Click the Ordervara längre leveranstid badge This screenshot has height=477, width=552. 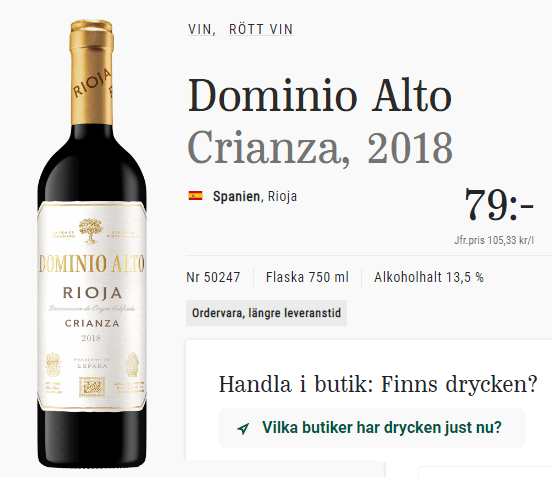266,313
